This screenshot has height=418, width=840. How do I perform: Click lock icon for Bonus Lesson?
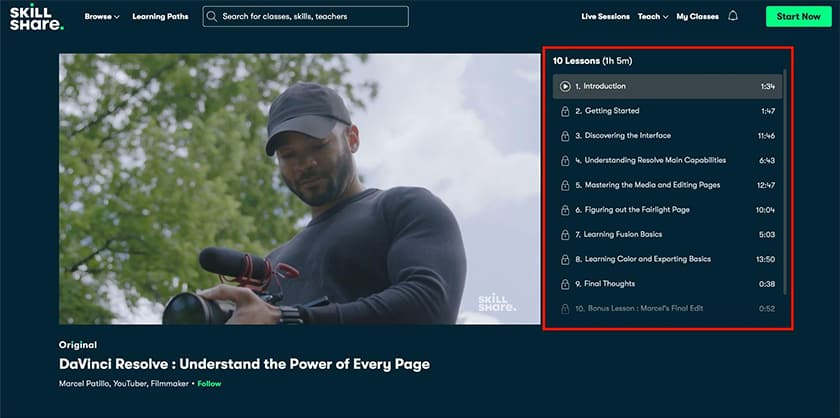(565, 309)
